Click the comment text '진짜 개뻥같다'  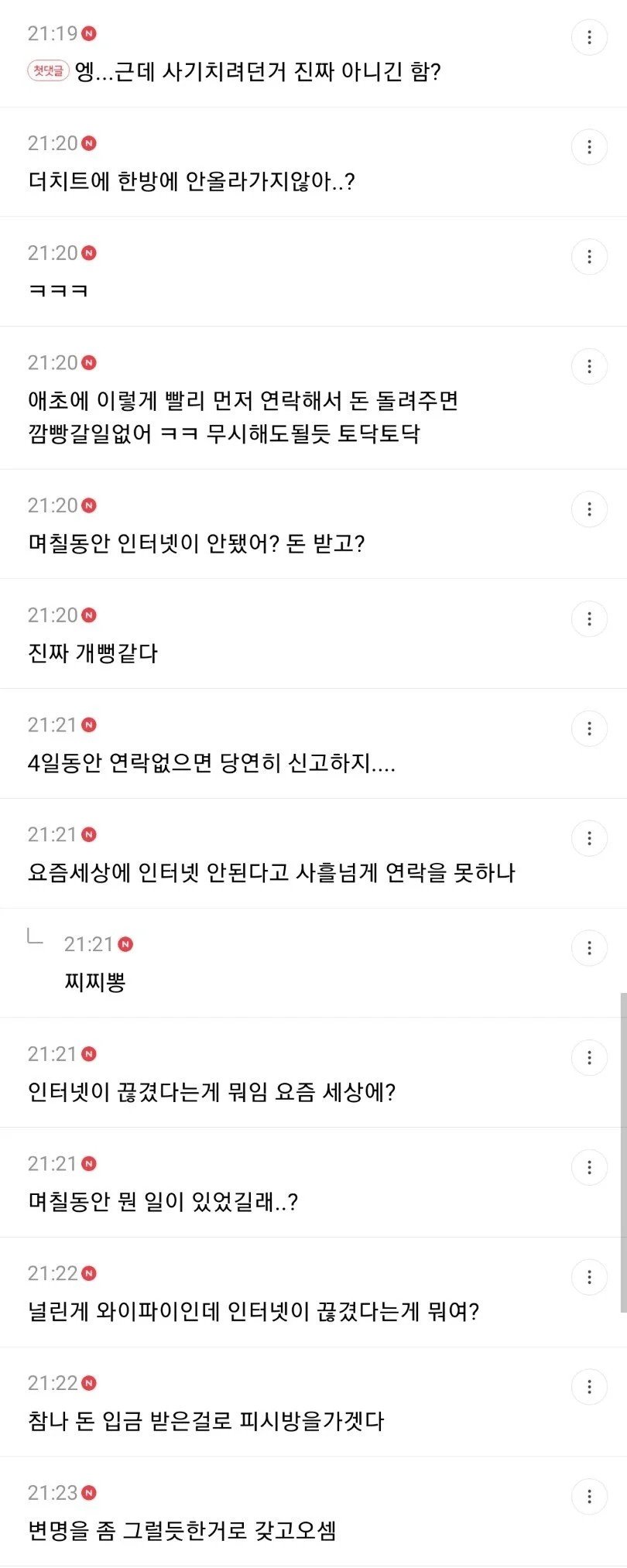(93, 653)
